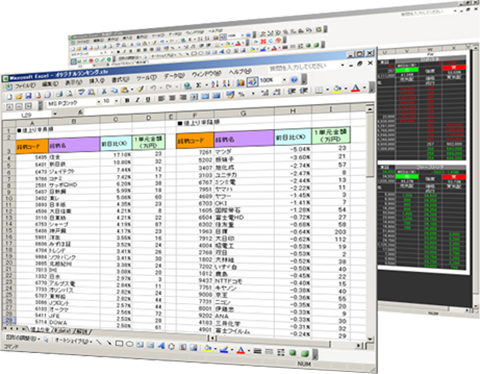Image resolution: width=480 pixels, height=374 pixels.
Task: Toggle Bold formatting button
Action: pos(127,100)
